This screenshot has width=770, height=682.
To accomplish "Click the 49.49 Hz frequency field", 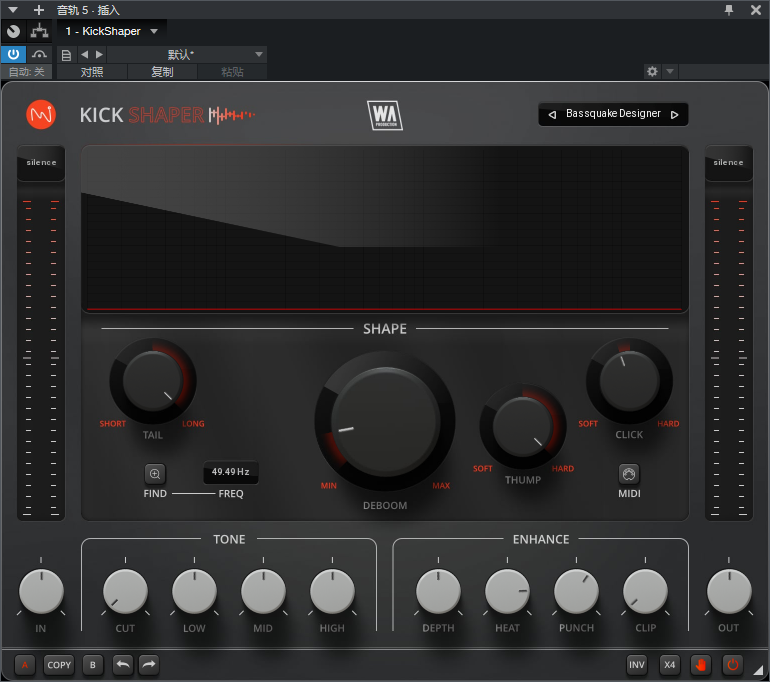I will [x=230, y=472].
